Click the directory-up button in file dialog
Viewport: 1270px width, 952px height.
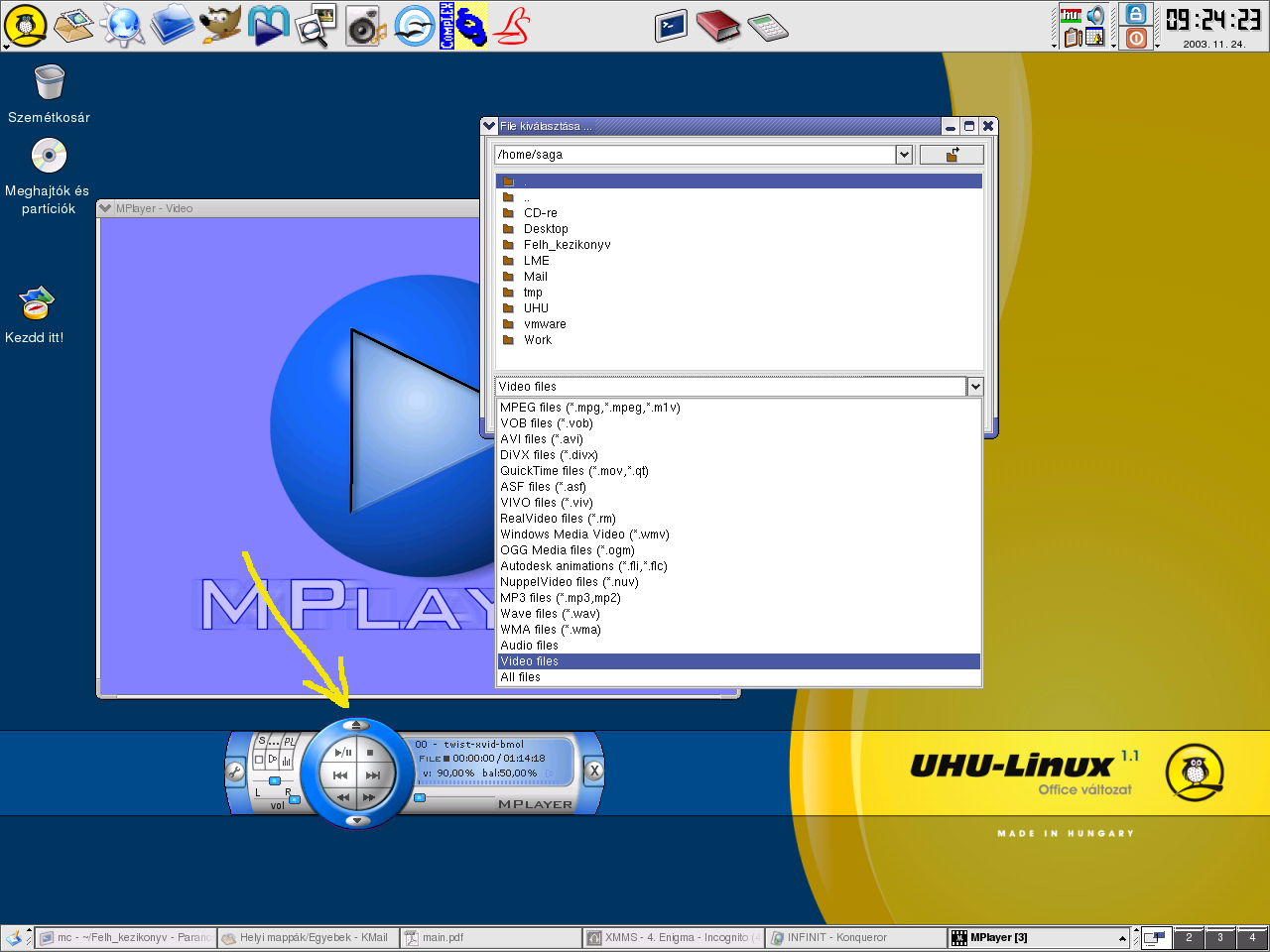[x=952, y=155]
